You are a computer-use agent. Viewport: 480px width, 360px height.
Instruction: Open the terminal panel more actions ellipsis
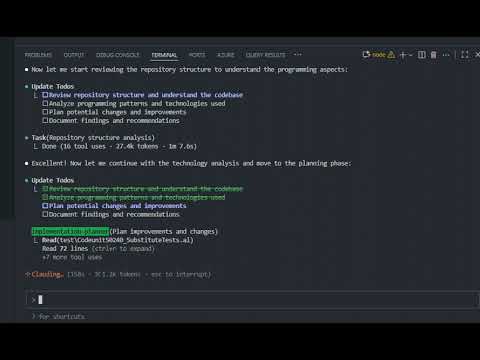[446, 55]
